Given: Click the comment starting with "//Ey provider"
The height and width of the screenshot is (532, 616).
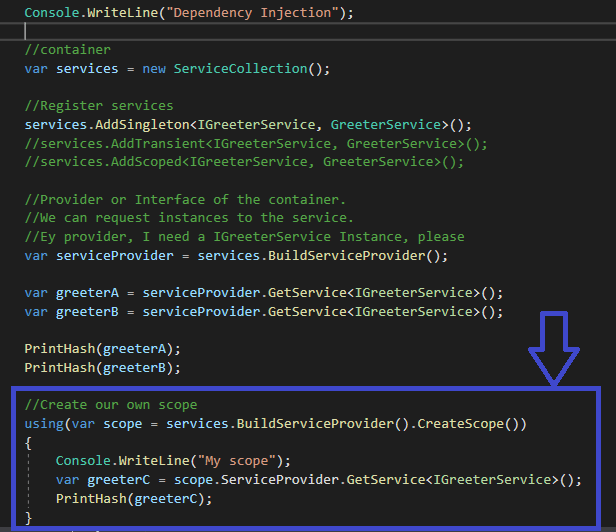Looking at the screenshot, I should 244,237.
